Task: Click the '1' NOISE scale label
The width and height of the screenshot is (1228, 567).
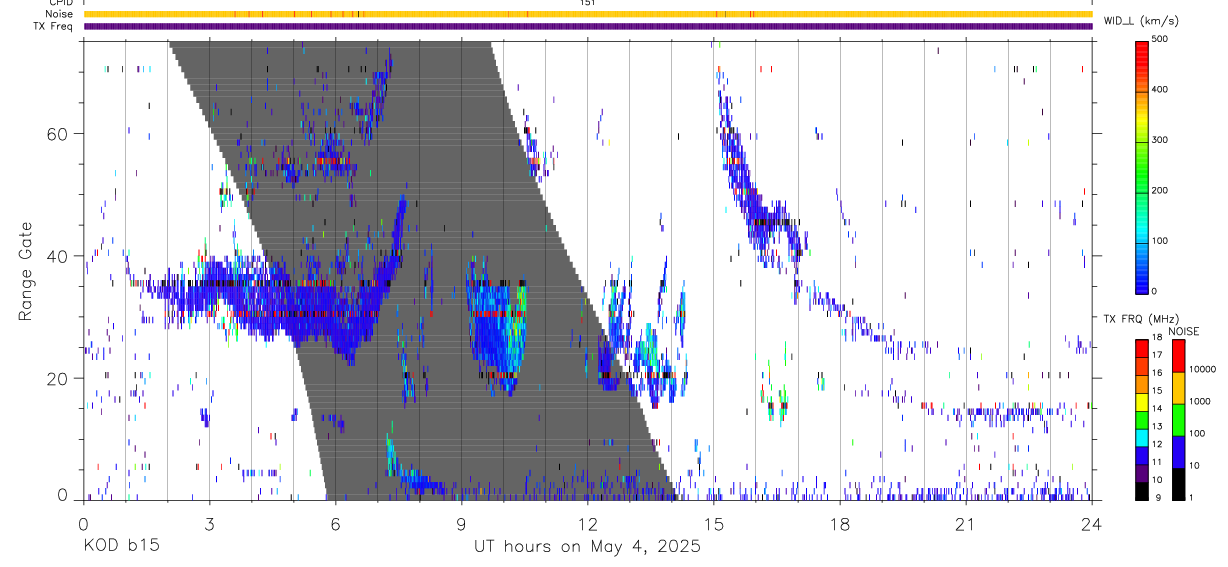Action: pos(1190,498)
